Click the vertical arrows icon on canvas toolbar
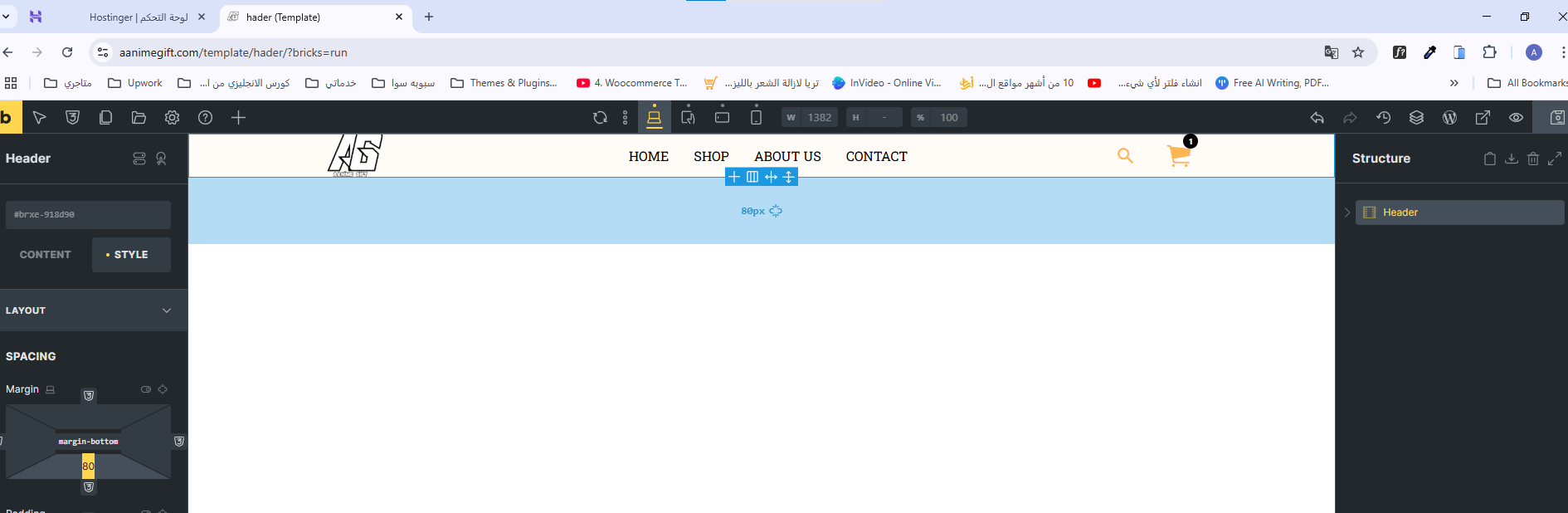The height and width of the screenshot is (513, 1568). pos(789,177)
